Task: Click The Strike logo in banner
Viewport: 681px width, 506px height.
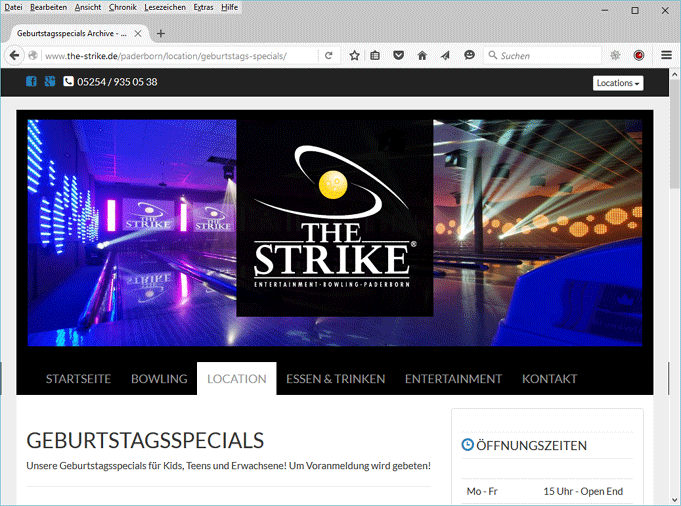Action: [335, 218]
